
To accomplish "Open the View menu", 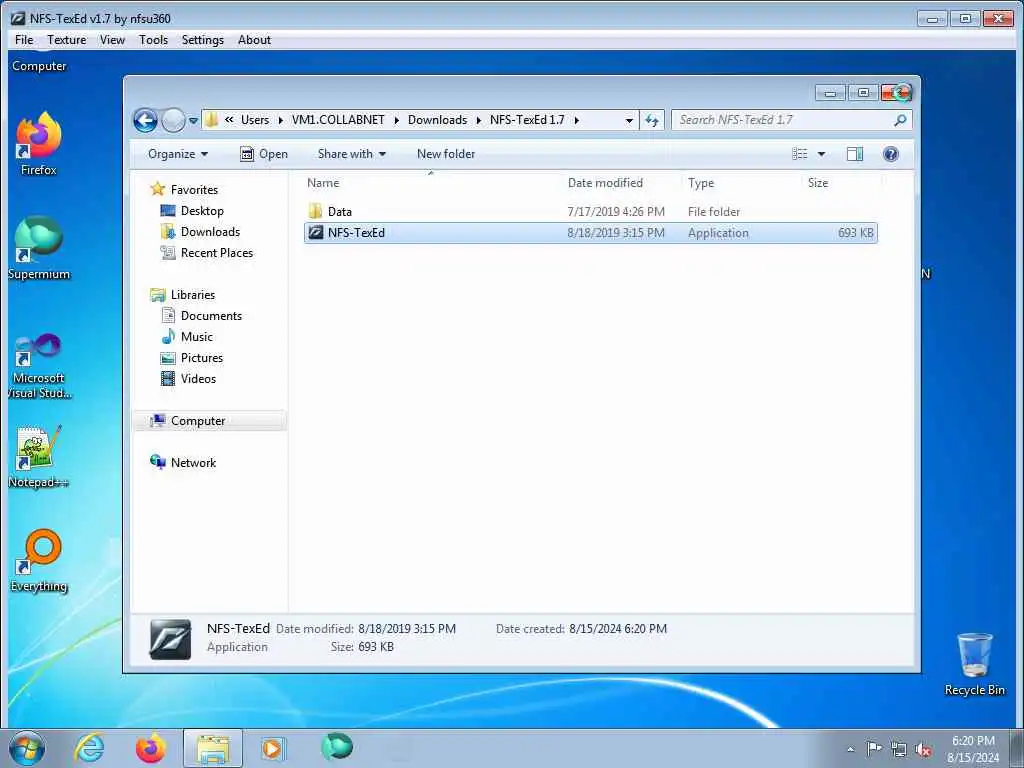I will tap(112, 40).
